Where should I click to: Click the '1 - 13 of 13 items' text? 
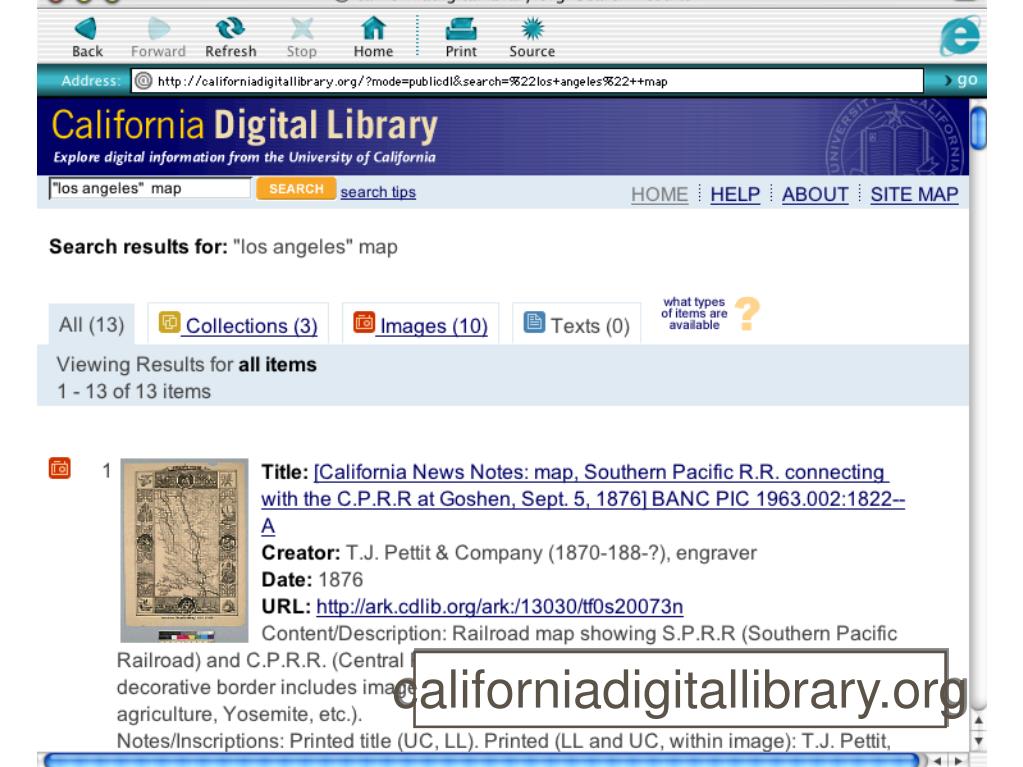(x=134, y=391)
